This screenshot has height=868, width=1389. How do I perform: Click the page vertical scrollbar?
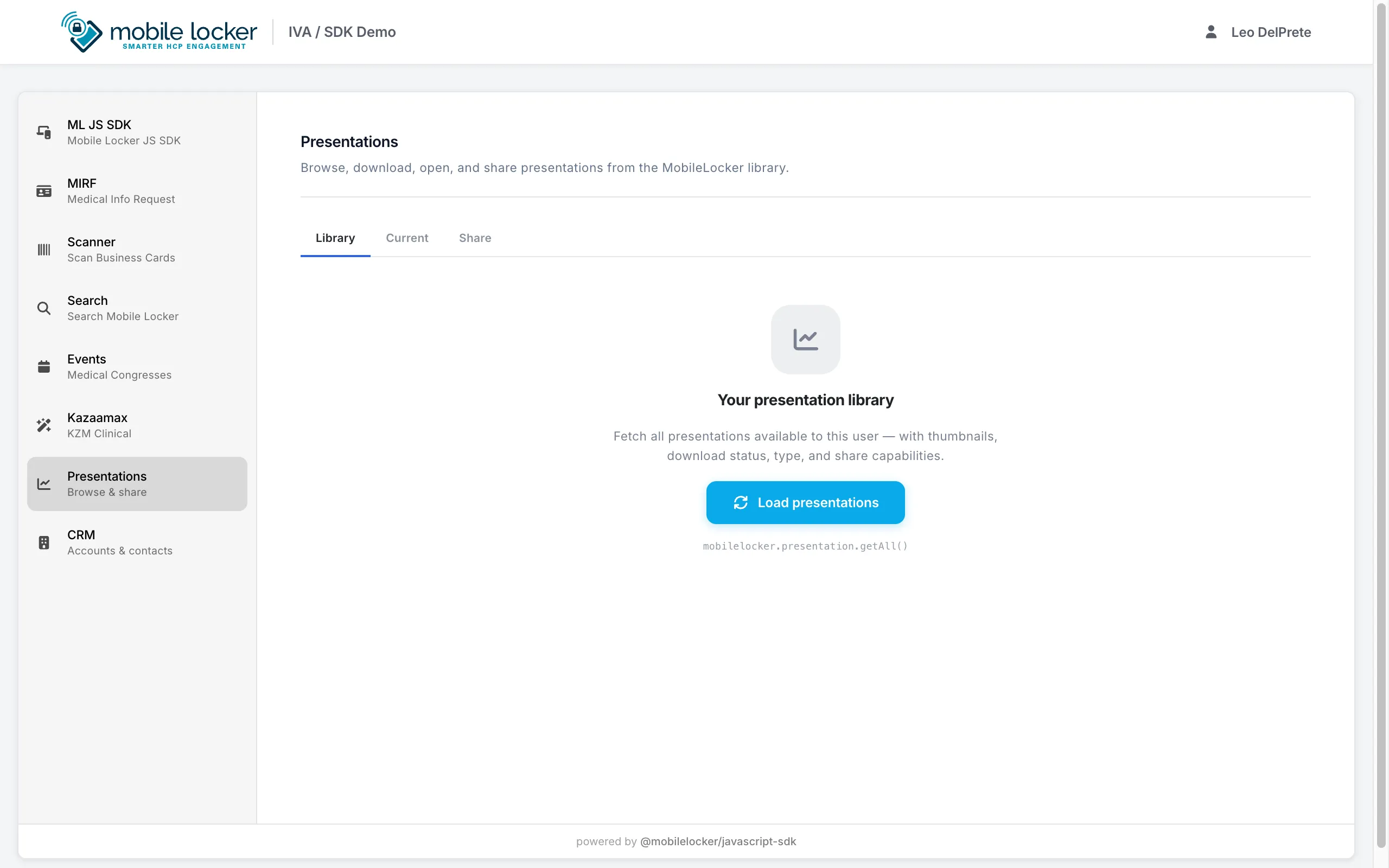pos(1381,425)
